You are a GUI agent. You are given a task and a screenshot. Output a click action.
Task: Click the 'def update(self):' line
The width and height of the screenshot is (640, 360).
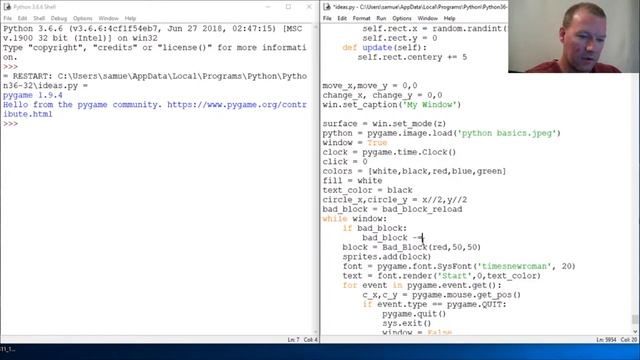coord(384,48)
